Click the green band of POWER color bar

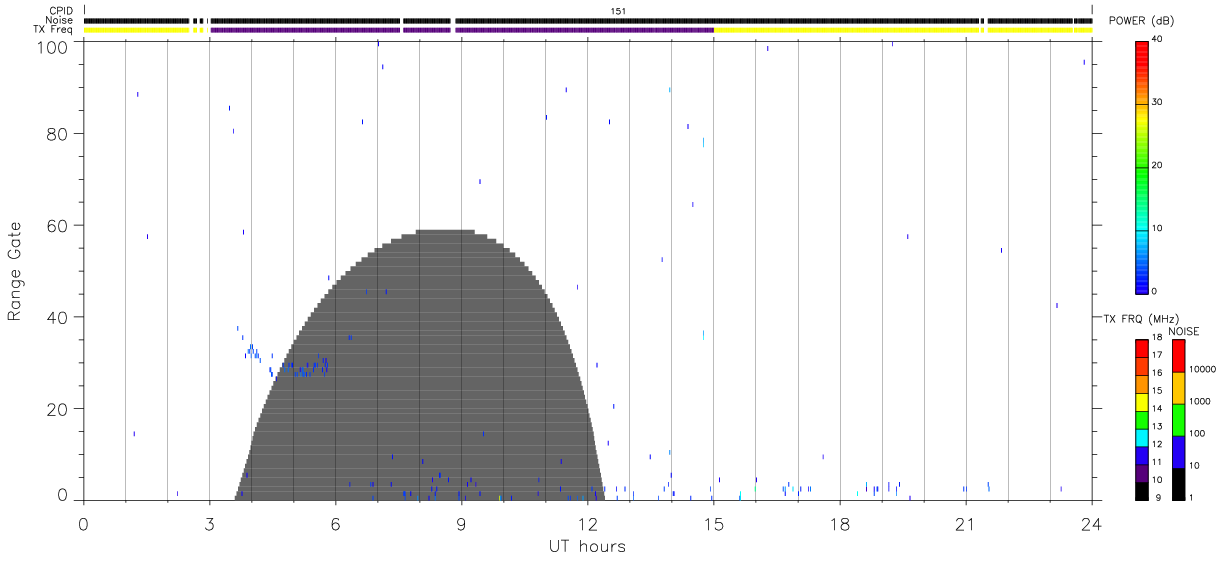[1141, 166]
